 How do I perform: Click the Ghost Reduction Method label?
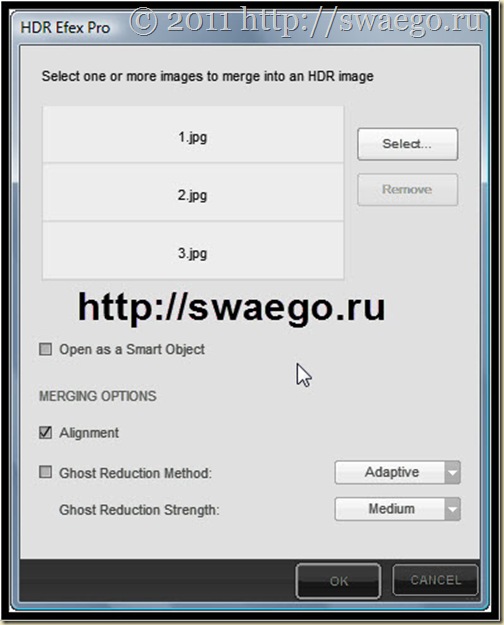click(x=136, y=473)
